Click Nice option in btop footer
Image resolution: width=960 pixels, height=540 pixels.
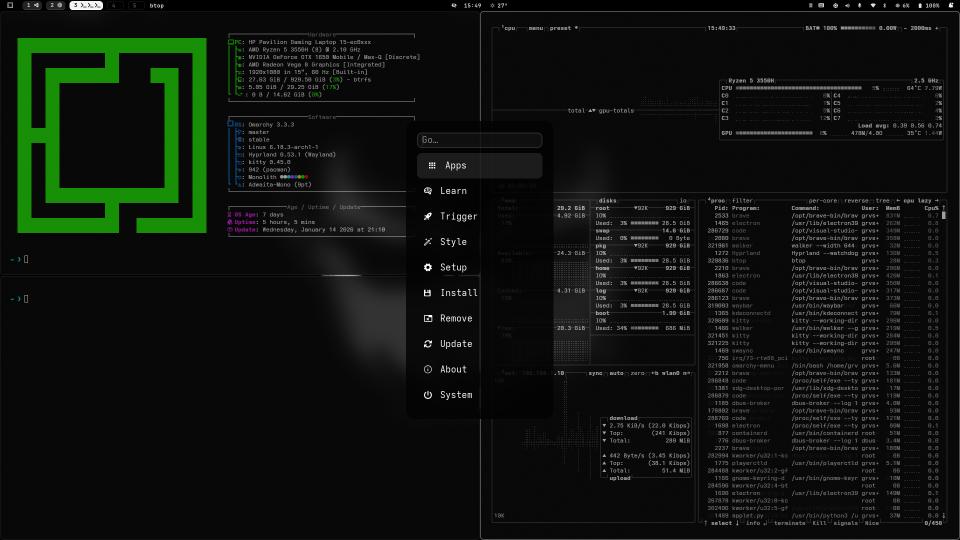click(871, 523)
